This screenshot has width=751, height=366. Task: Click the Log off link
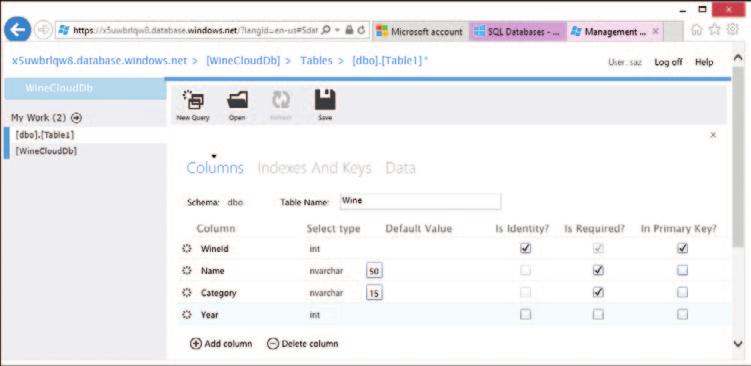point(668,62)
